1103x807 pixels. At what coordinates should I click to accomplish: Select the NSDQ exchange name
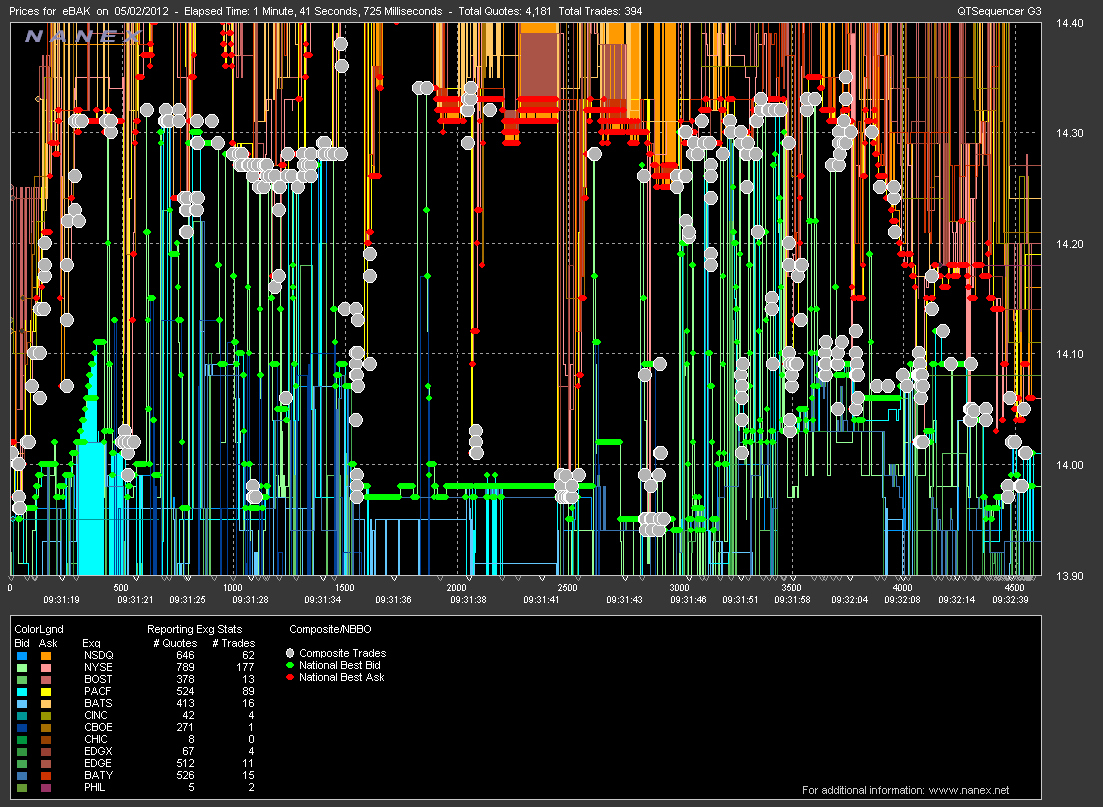(x=98, y=656)
